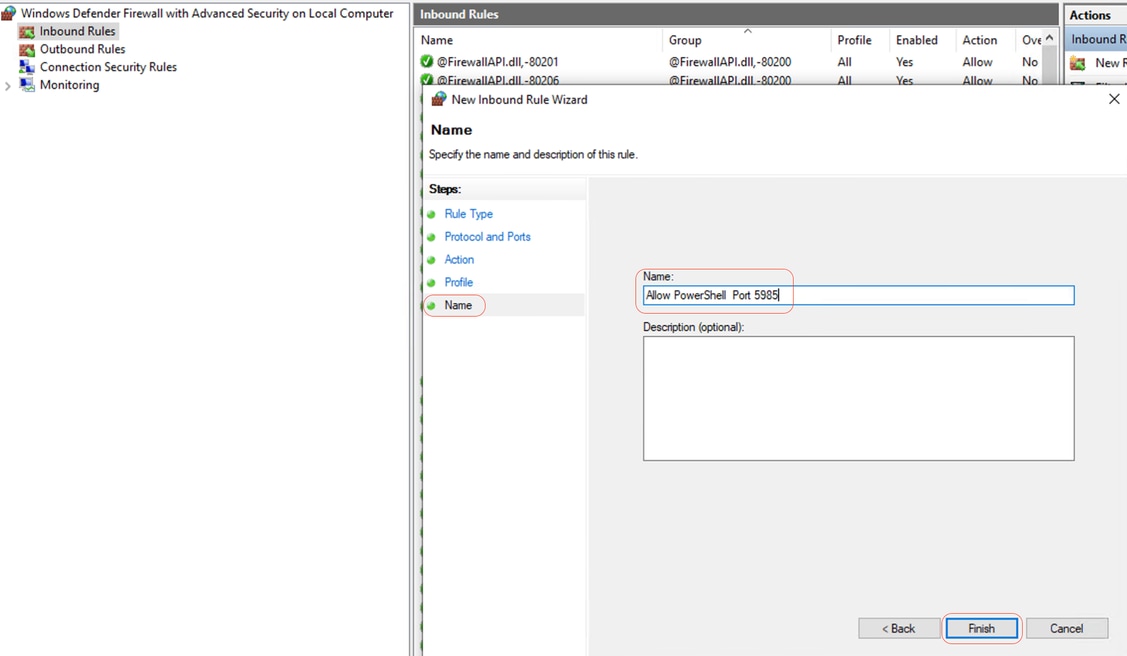Select Outbound Rules in the tree
1127x656 pixels.
pyautogui.click(x=83, y=49)
